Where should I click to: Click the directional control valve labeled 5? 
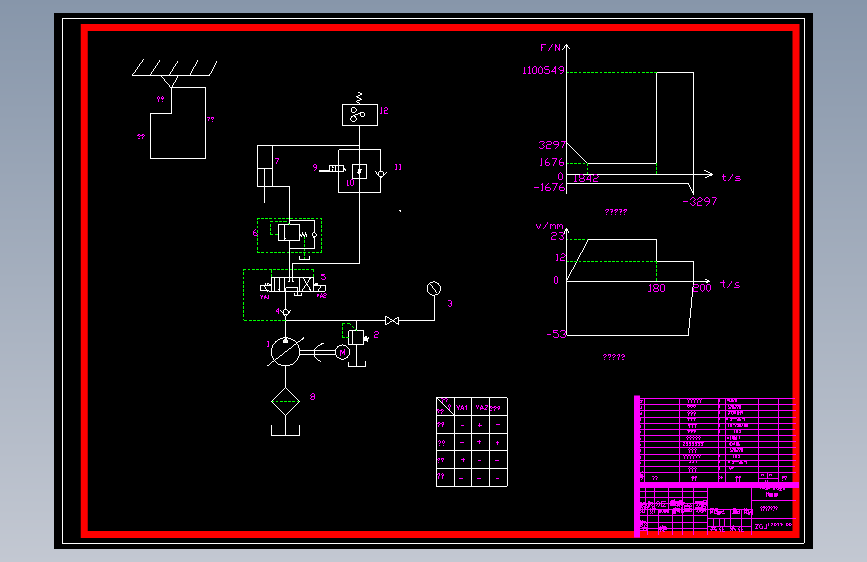(293, 285)
